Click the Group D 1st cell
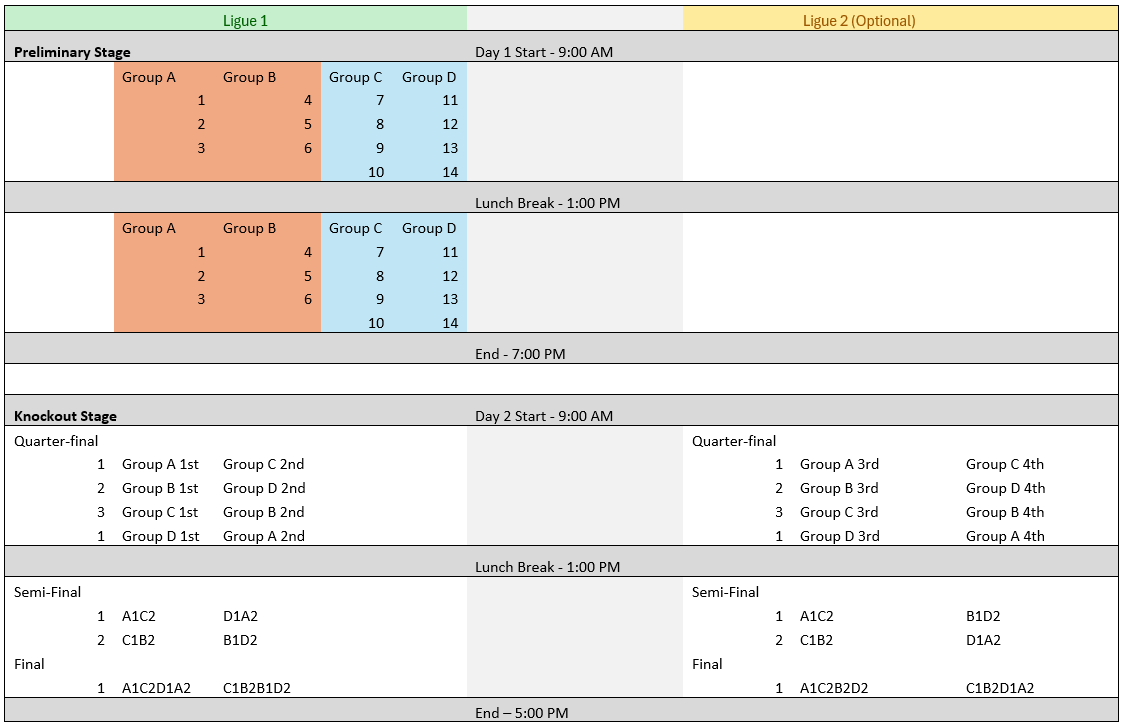 pyautogui.click(x=160, y=536)
